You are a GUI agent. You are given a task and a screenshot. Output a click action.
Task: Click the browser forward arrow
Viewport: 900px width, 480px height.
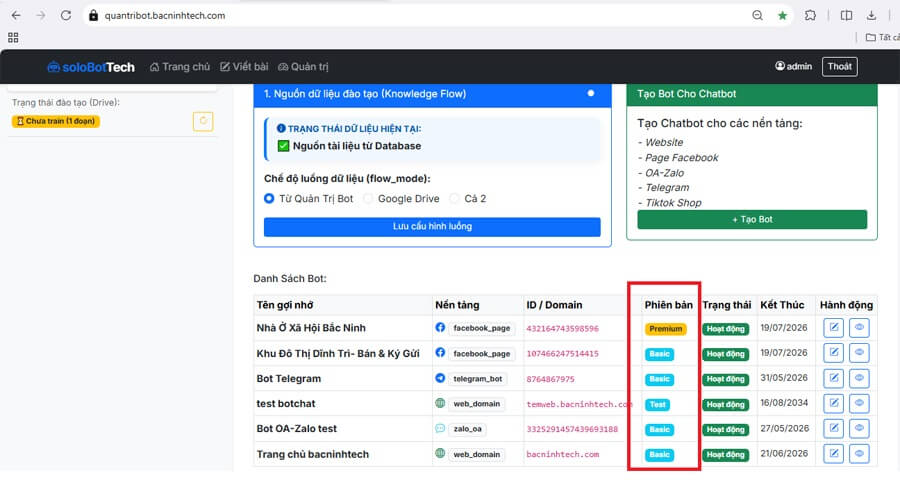pyautogui.click(x=41, y=16)
